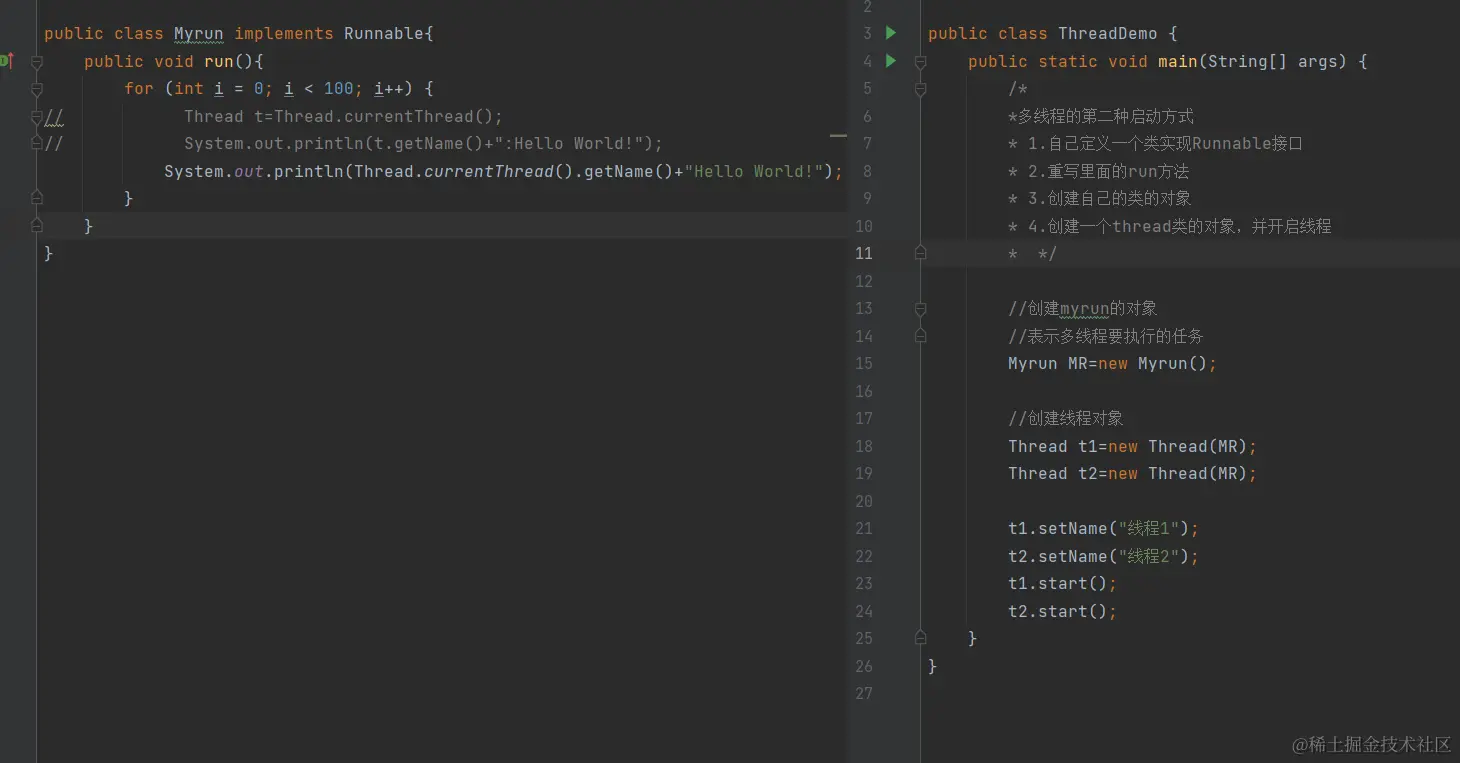The width and height of the screenshot is (1460, 763).
Task: Click the statement 'Myrun MR=new Myrun();'
Action: (1113, 364)
